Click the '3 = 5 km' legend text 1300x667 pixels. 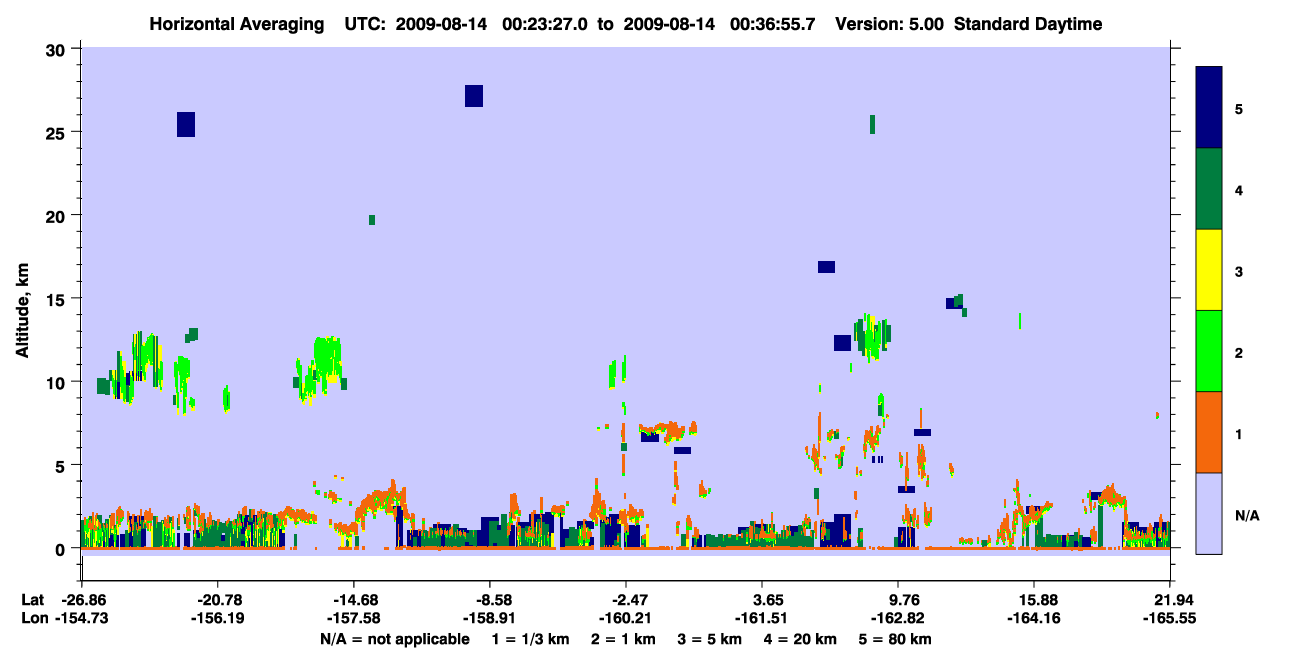coord(709,639)
